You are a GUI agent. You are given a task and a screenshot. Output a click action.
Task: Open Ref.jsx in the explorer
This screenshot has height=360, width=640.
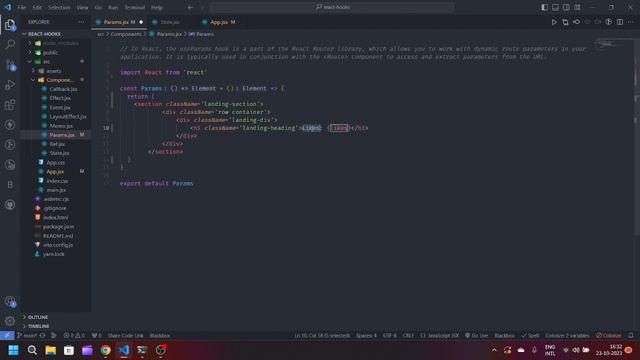coord(57,144)
